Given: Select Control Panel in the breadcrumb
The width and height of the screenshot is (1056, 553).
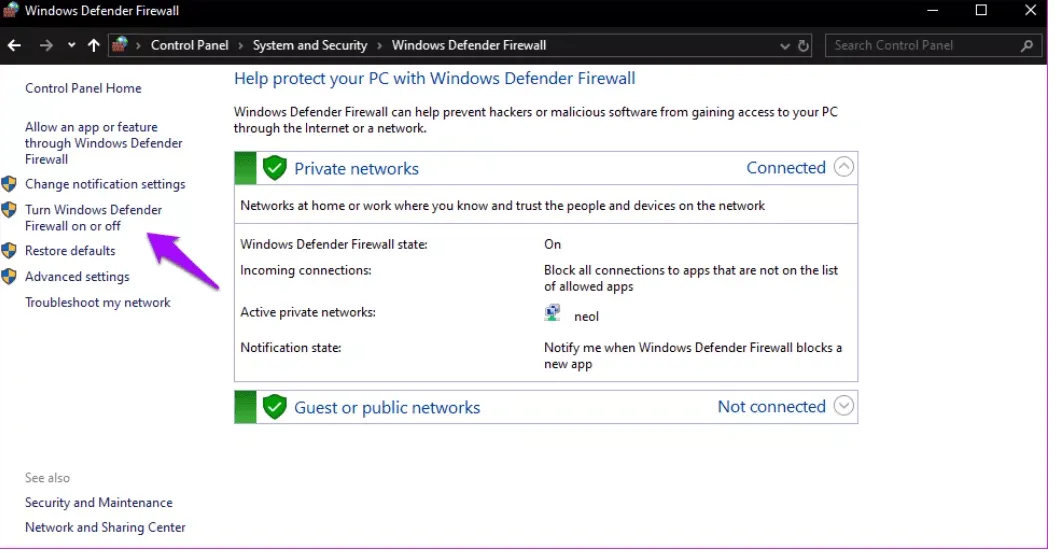Looking at the screenshot, I should pyautogui.click(x=189, y=46).
